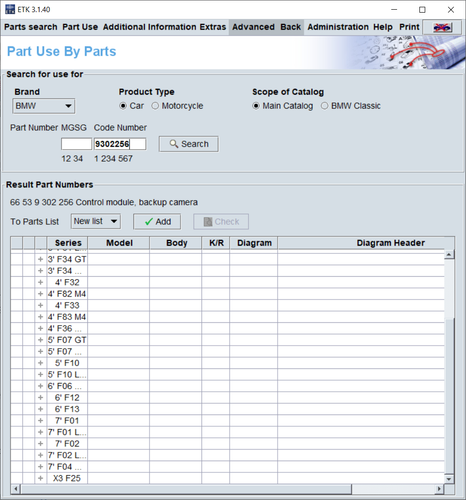466x500 pixels.
Task: Select the 5' F07 ... series cell
Action: pyautogui.click(x=67, y=351)
